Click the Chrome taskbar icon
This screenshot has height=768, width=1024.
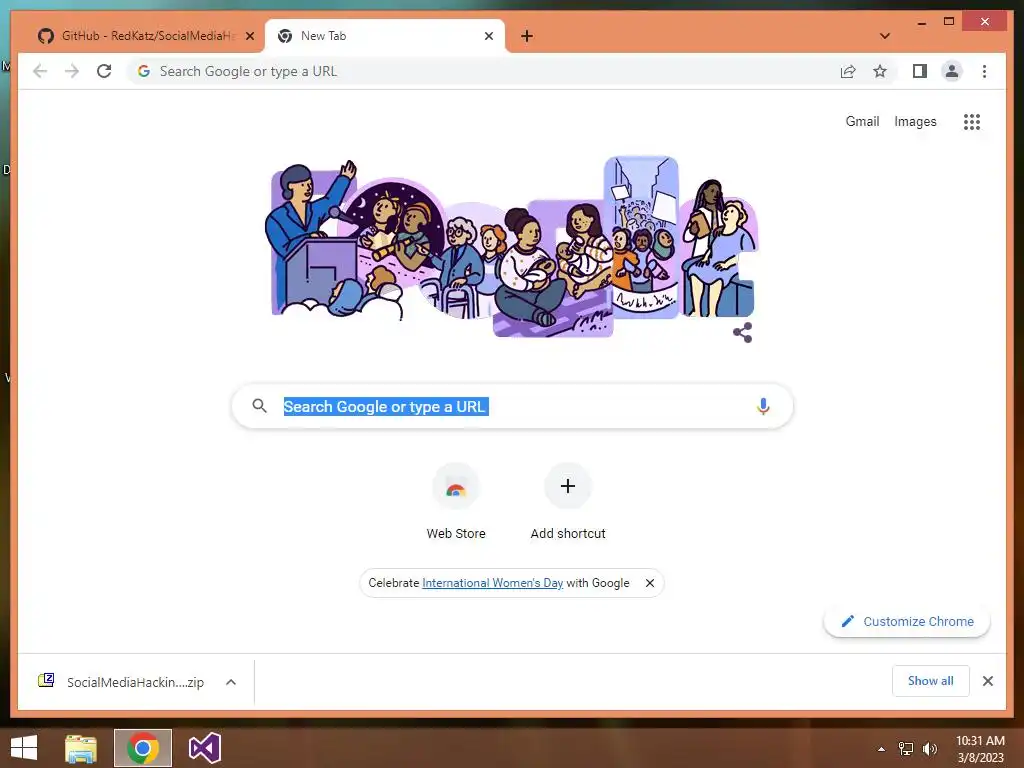143,748
